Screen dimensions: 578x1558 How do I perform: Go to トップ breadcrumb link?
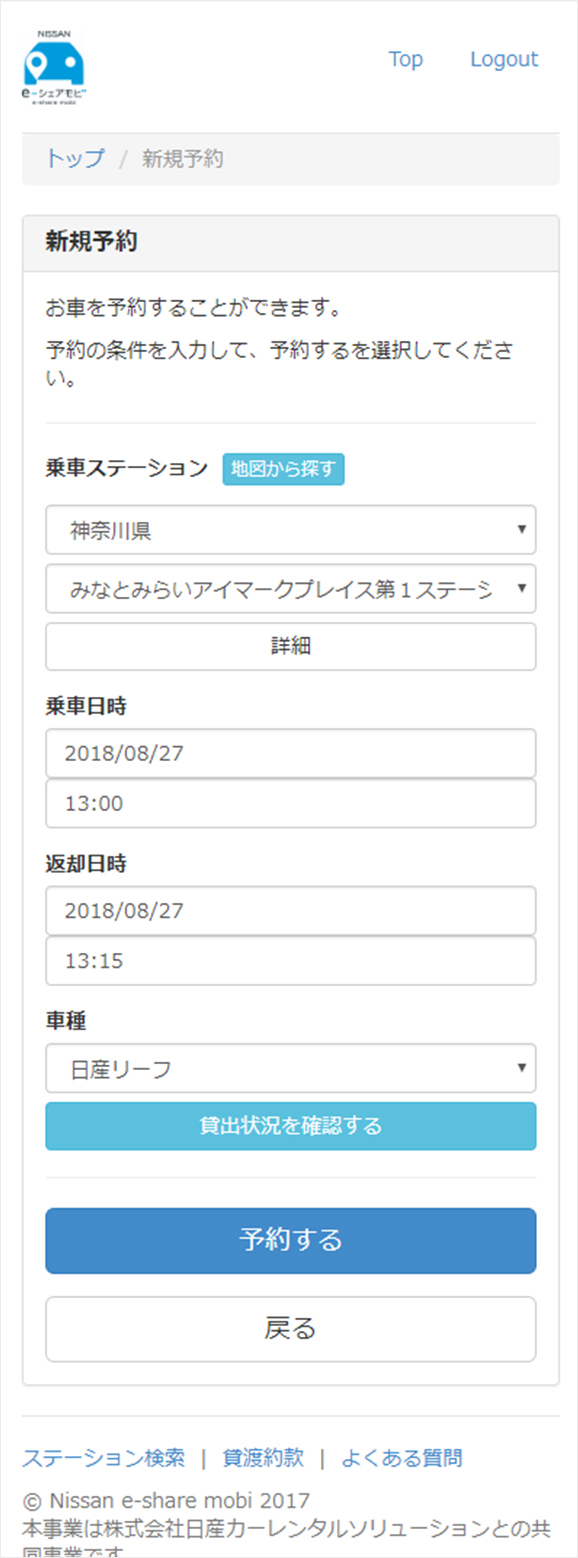point(74,158)
